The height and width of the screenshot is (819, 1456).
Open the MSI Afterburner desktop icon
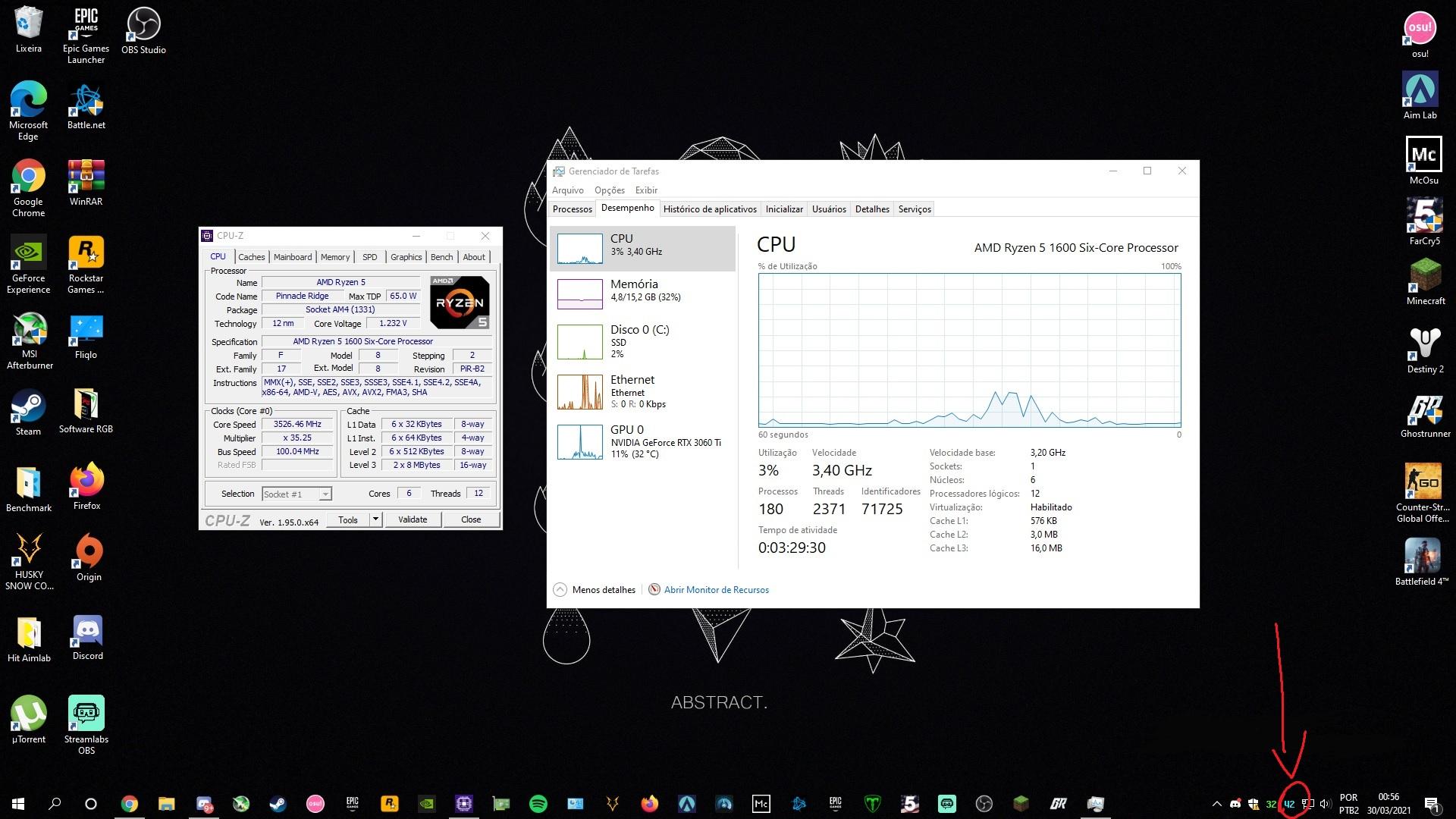tap(30, 340)
